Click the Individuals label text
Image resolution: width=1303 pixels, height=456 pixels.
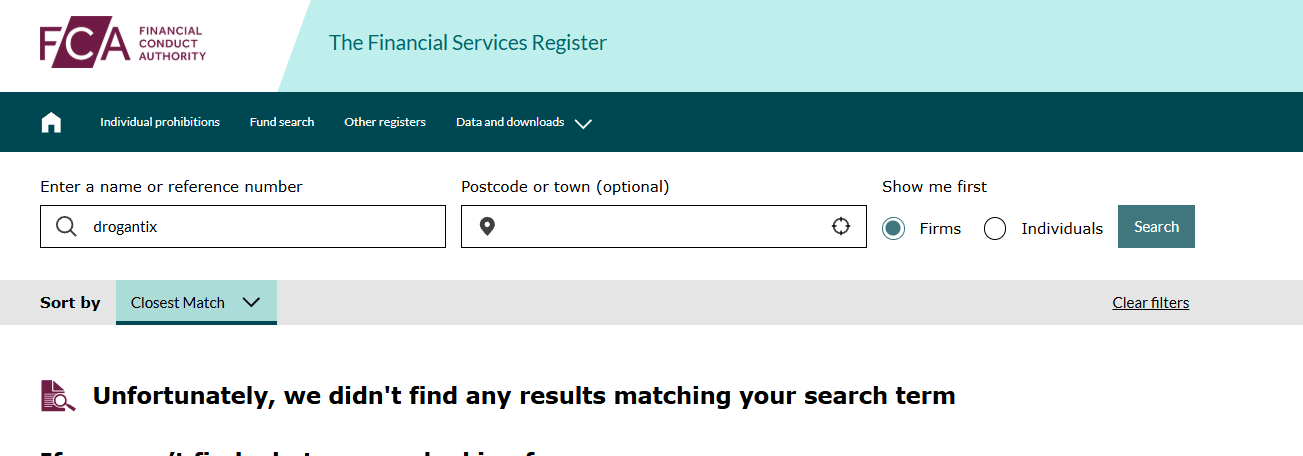[x=1062, y=229]
